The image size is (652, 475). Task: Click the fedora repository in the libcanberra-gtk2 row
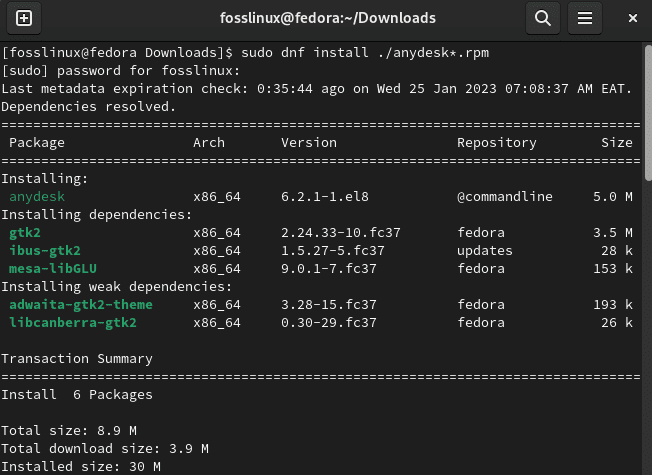[481, 323]
